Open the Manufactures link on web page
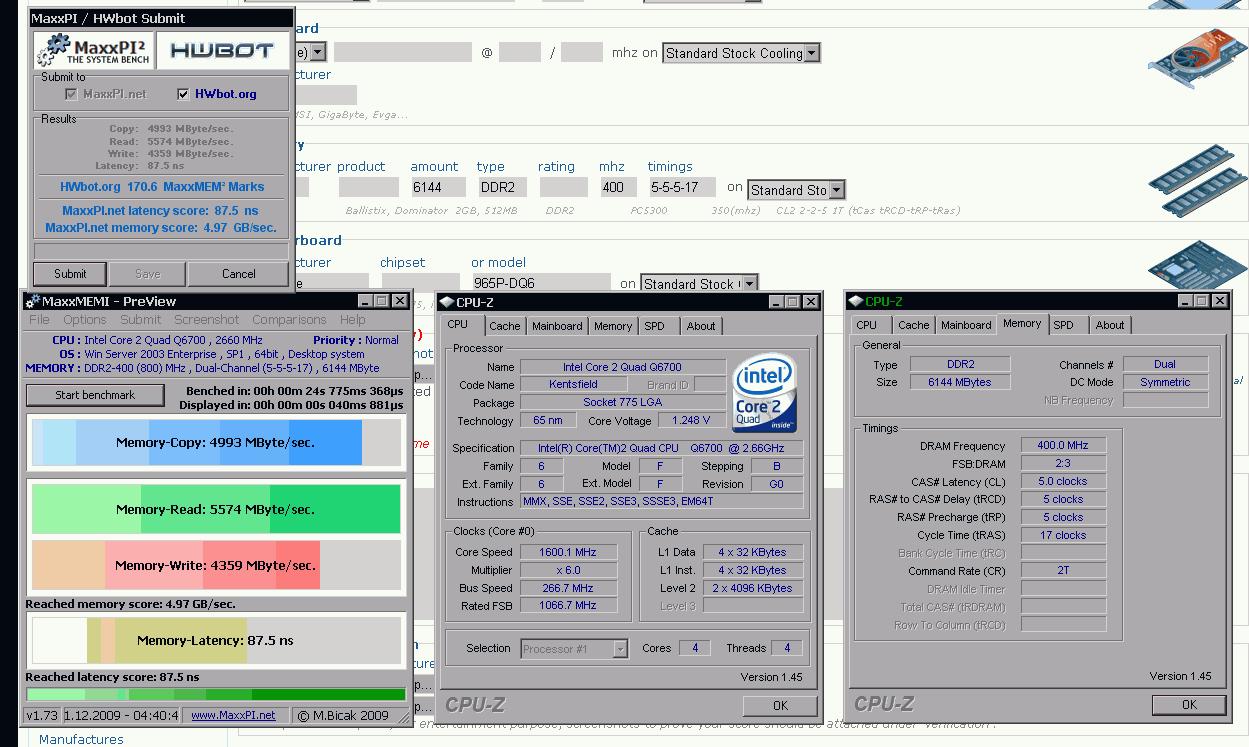This screenshot has width=1249, height=747. (81, 739)
